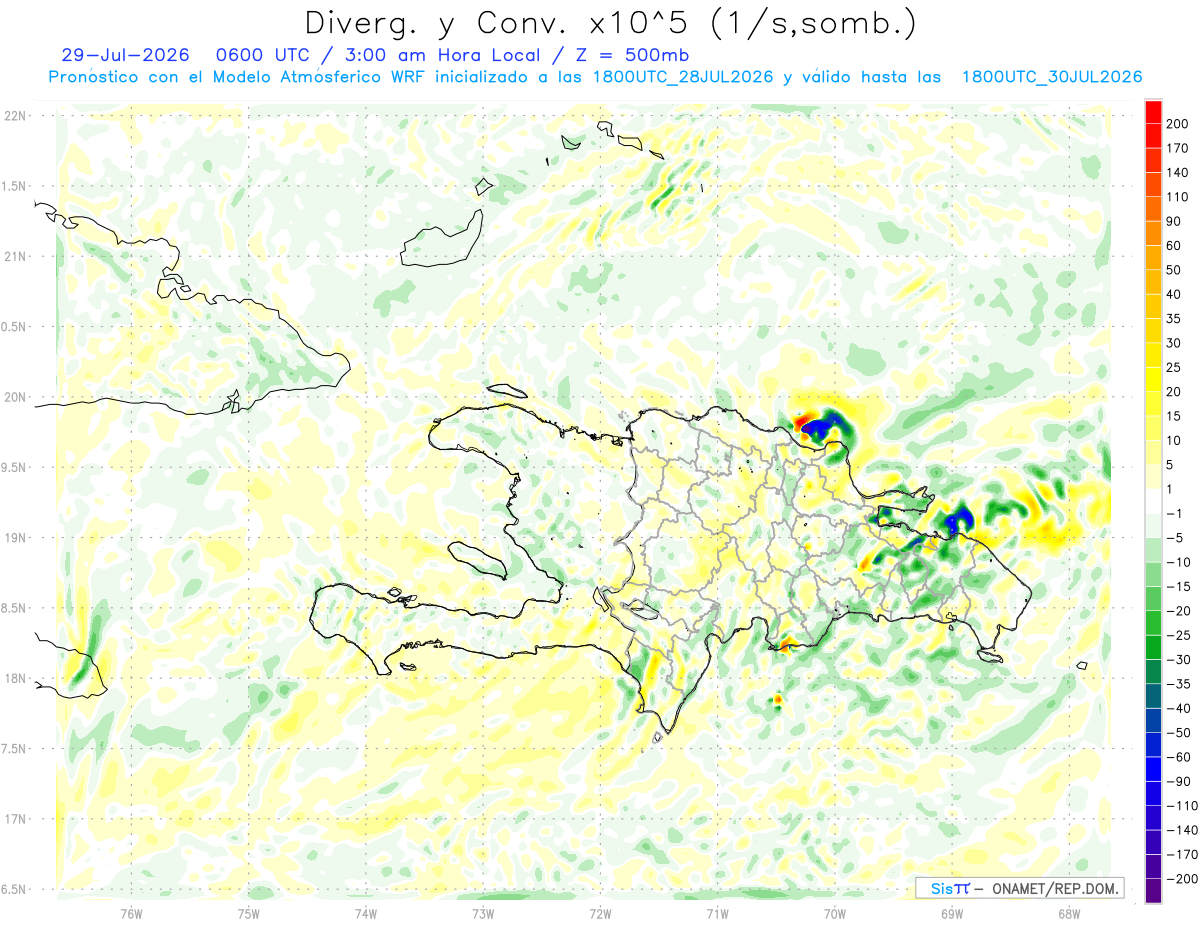The height and width of the screenshot is (927, 1200).
Task: Click the positive '90' color scale label
Action: pyautogui.click(x=1174, y=221)
